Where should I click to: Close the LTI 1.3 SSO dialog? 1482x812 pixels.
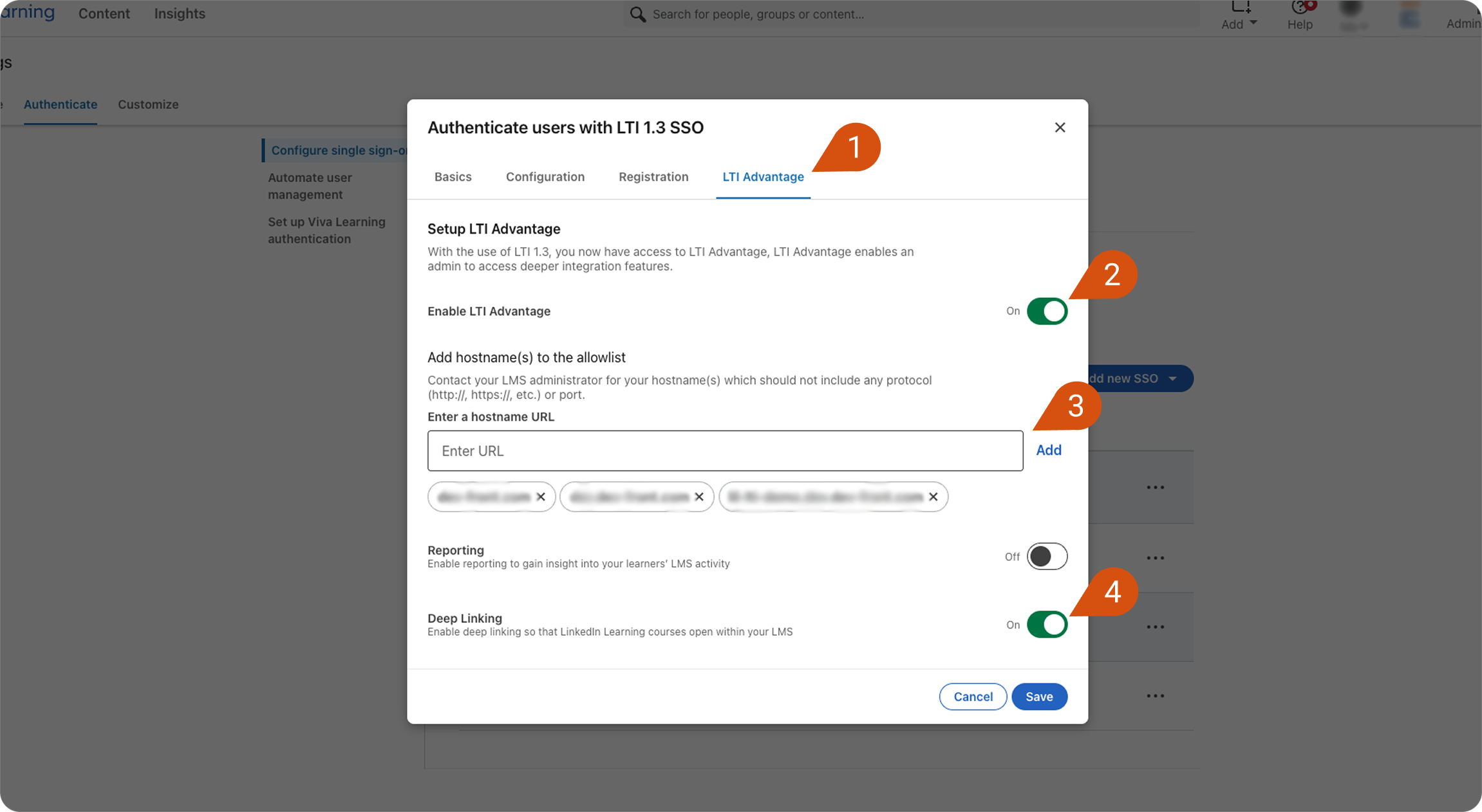(1060, 127)
